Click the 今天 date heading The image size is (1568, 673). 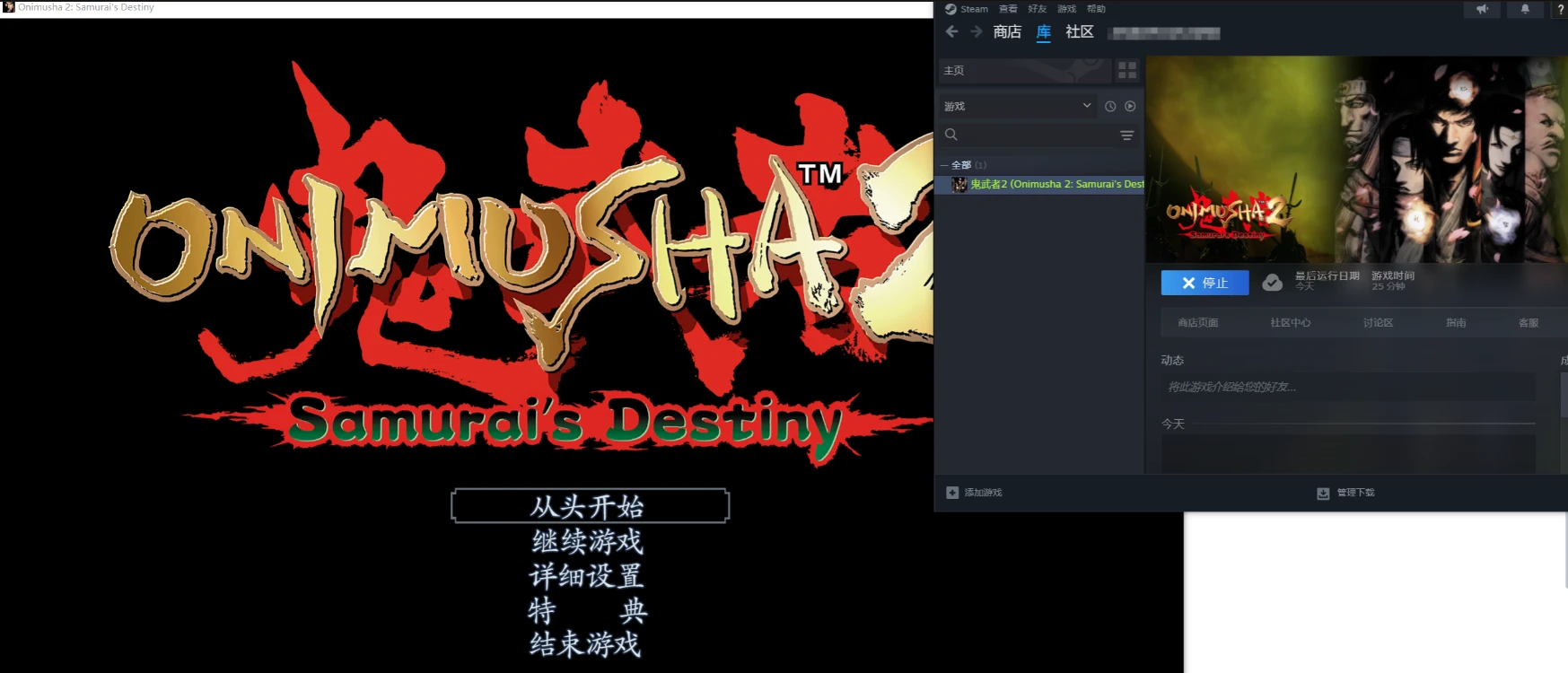tap(1173, 424)
